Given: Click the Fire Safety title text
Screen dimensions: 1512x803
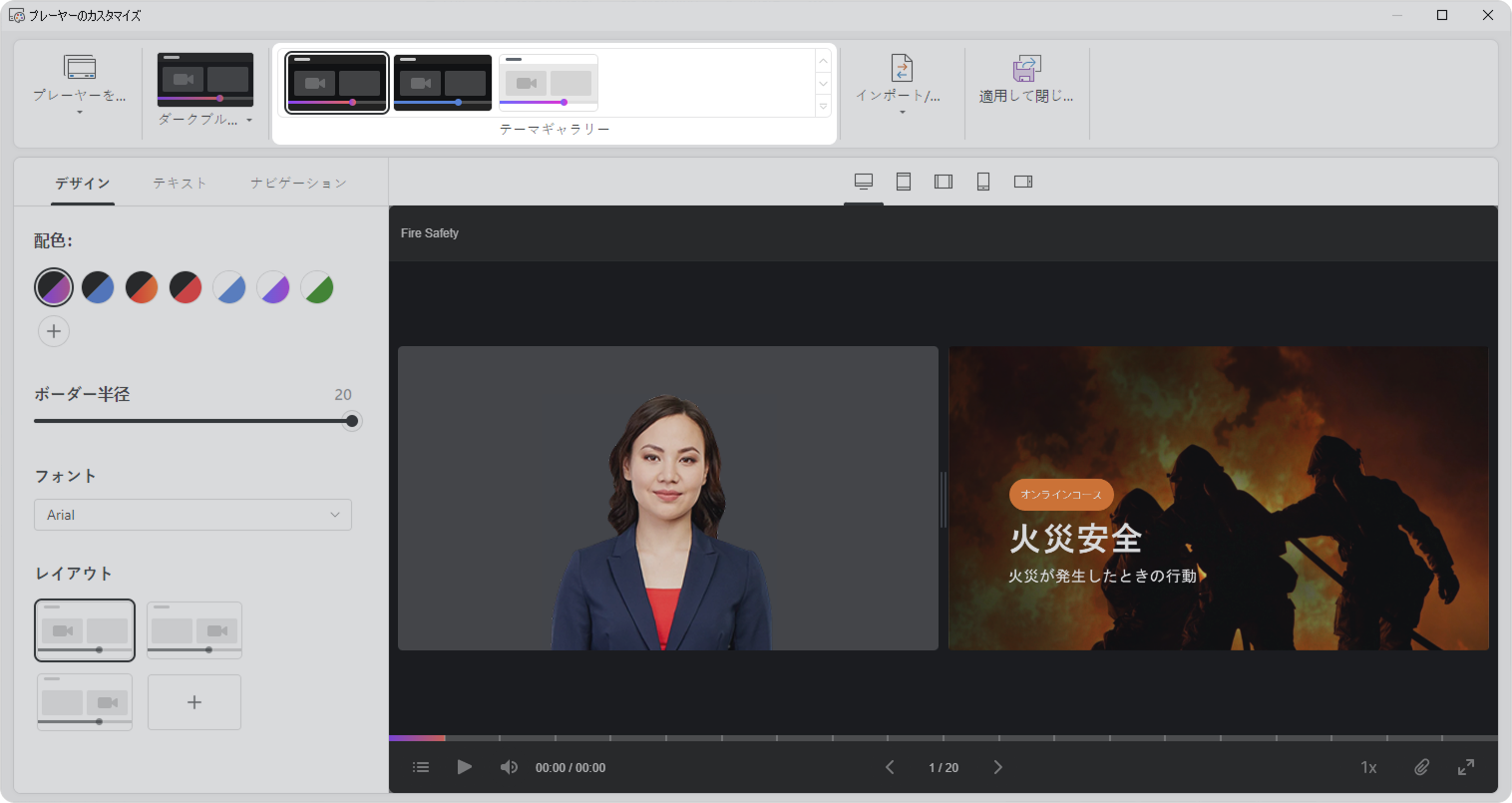Looking at the screenshot, I should [x=430, y=233].
